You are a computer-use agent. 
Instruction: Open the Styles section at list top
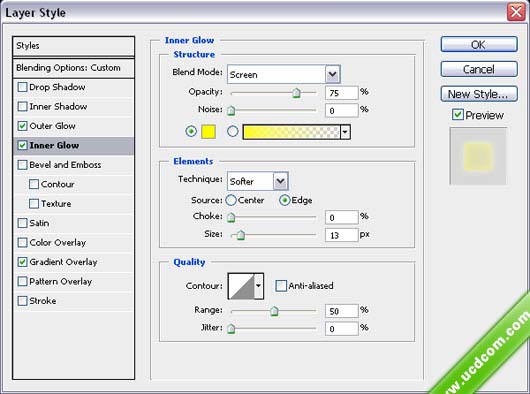(73, 46)
